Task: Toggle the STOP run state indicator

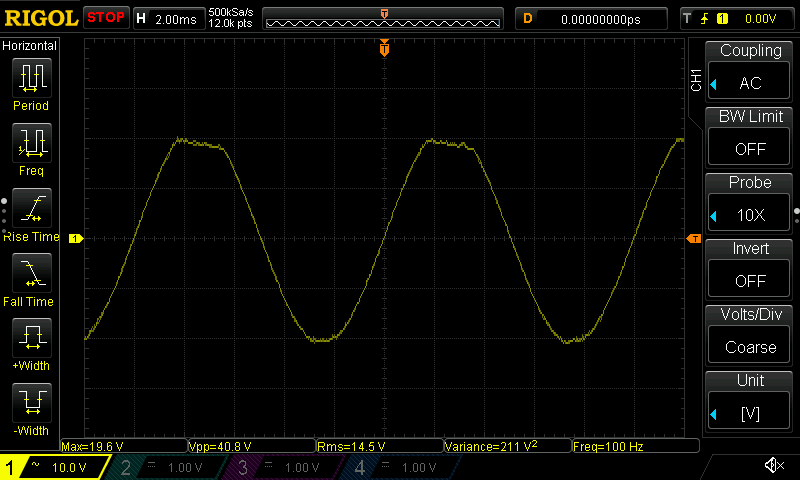Action: coord(105,18)
